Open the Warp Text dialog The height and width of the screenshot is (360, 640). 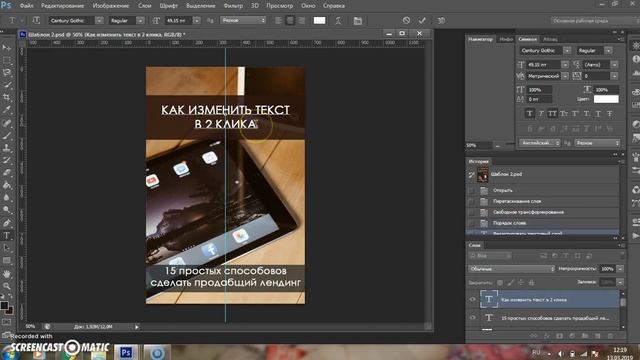(338, 20)
